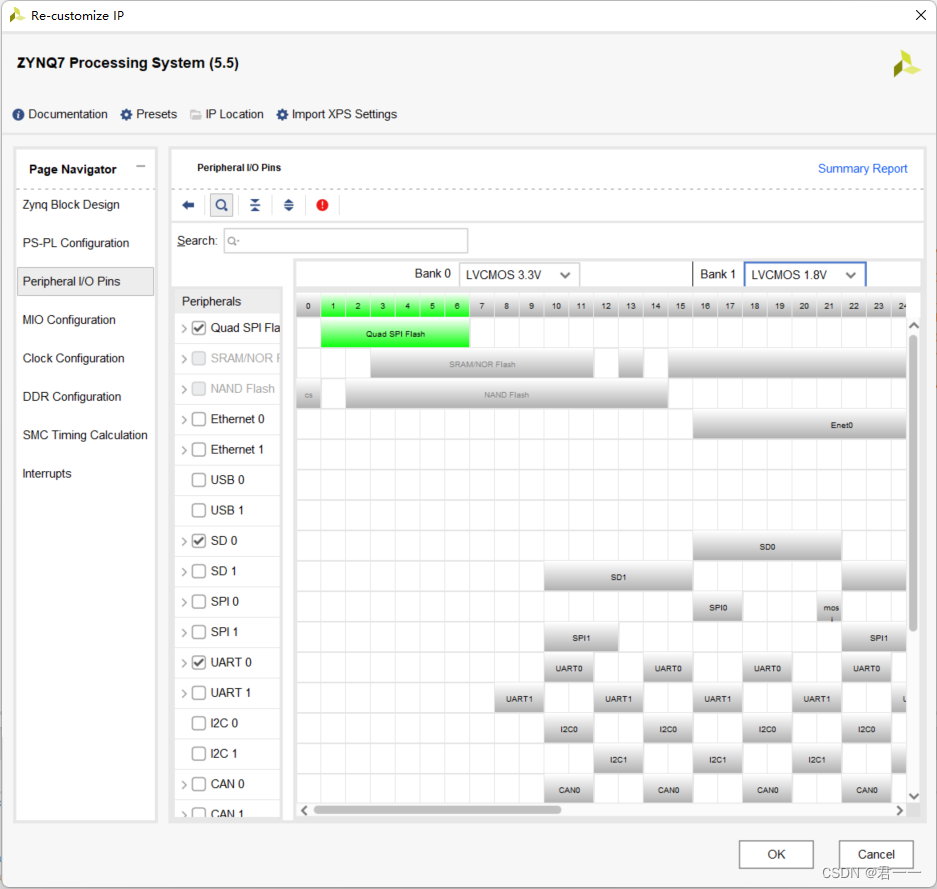The height and width of the screenshot is (889, 937).
Task: Enable the SPI 0 checkbox
Action: click(199, 602)
